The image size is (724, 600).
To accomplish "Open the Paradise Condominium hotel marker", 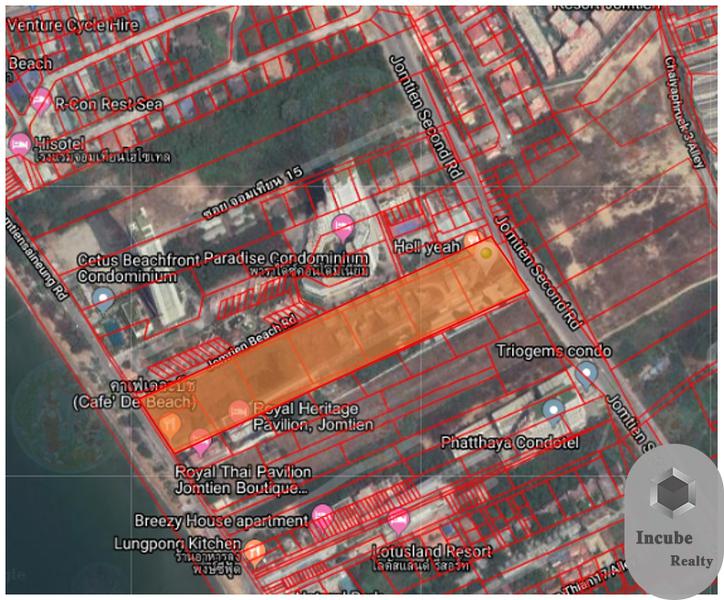I will (343, 225).
